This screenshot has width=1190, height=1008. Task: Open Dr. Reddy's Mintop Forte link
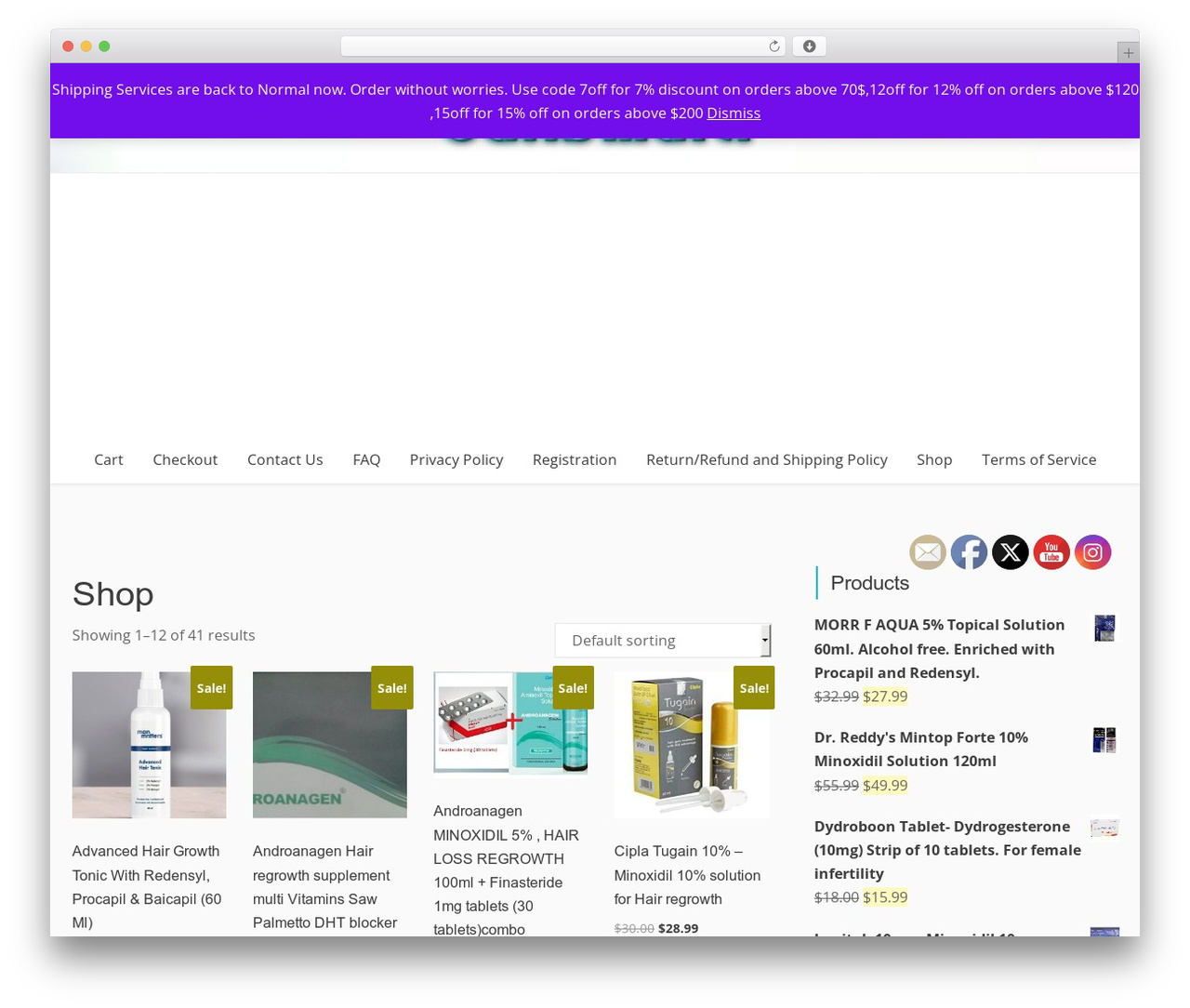921,749
